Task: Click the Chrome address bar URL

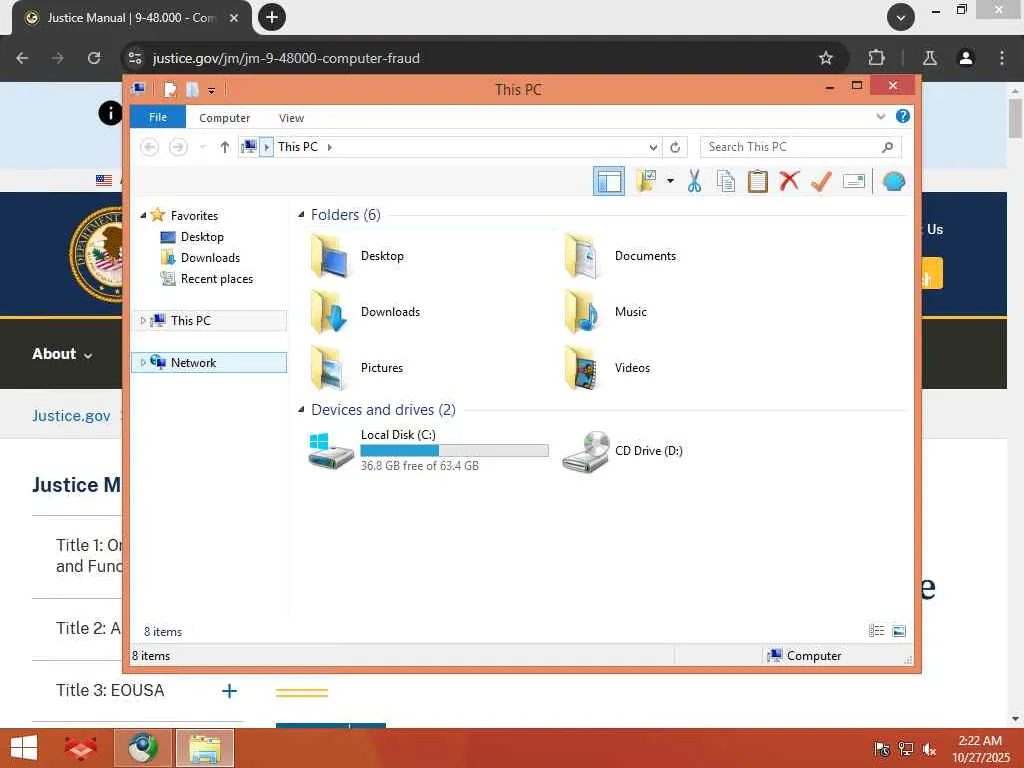Action: click(286, 58)
